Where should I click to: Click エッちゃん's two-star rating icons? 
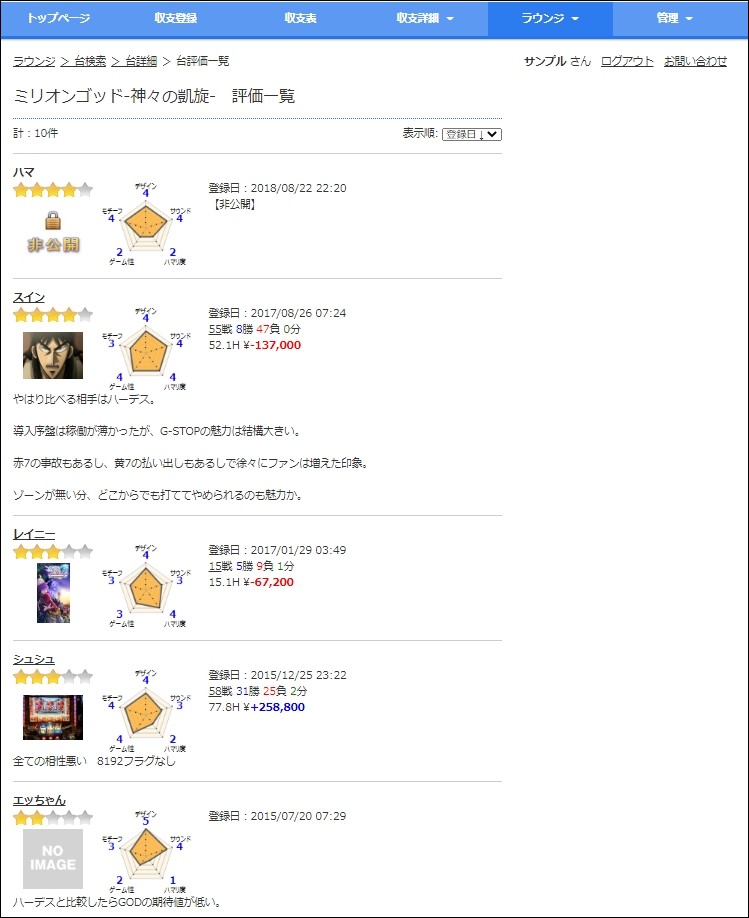pyautogui.click(x=53, y=817)
